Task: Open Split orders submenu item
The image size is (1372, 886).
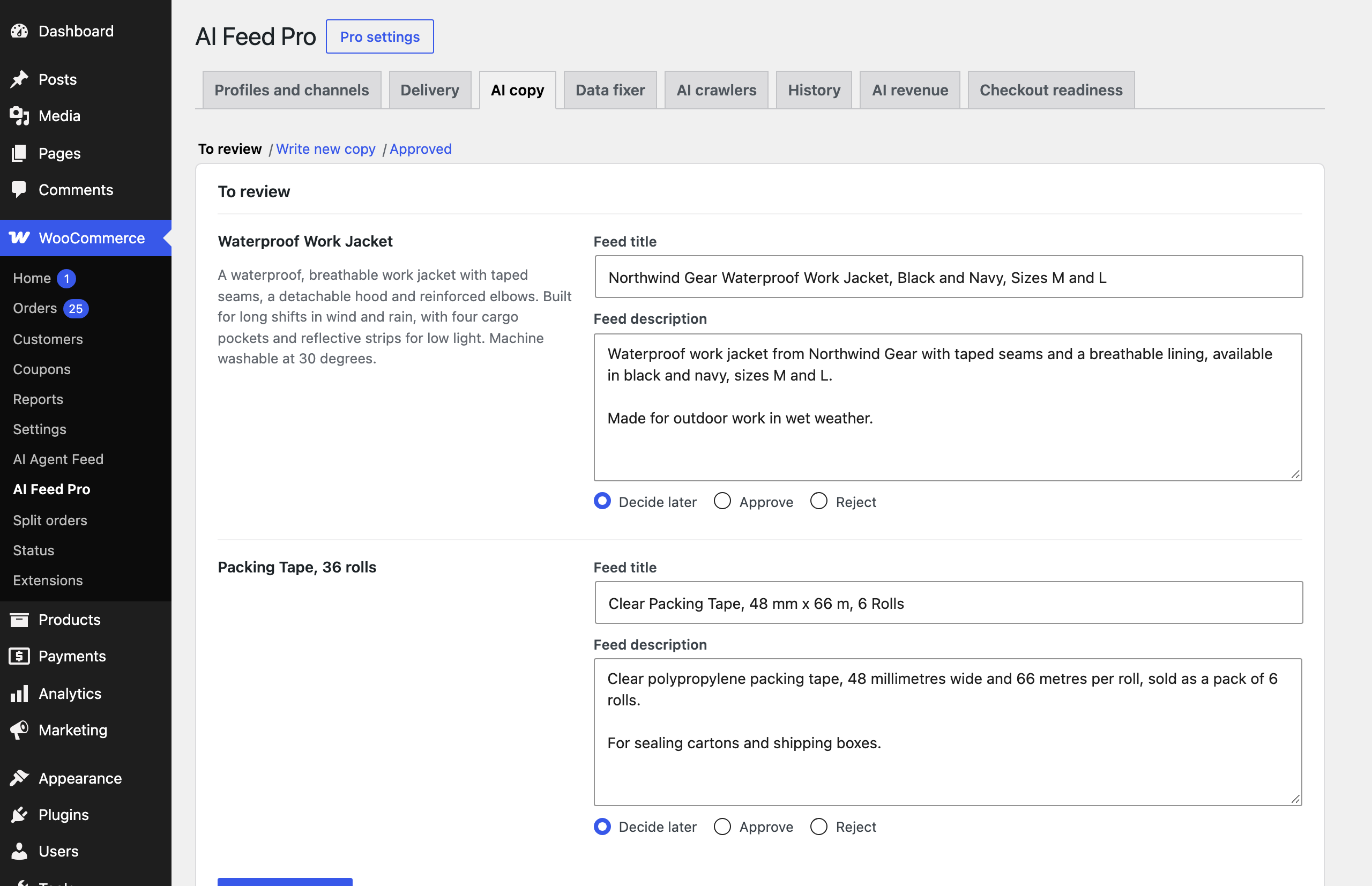Action: click(50, 520)
